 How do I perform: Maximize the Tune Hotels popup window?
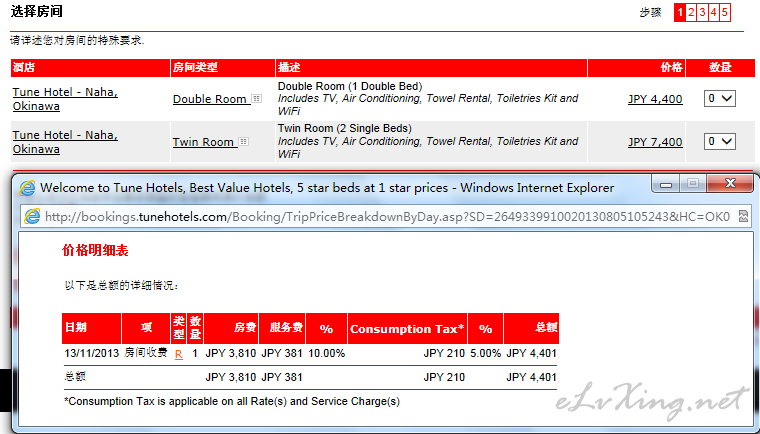point(693,184)
